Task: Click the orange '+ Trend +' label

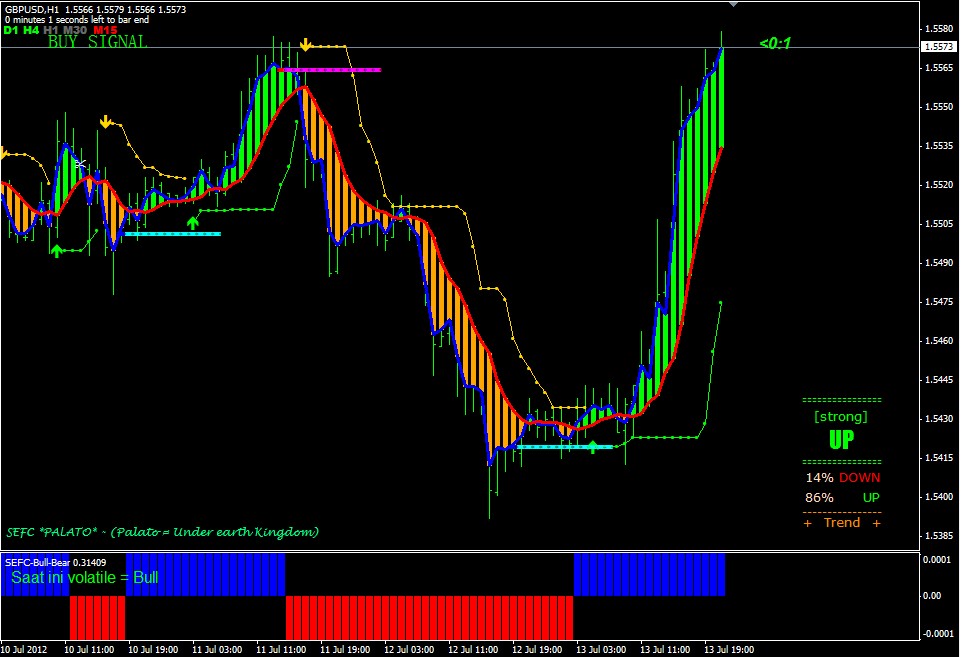Action: coord(842,523)
